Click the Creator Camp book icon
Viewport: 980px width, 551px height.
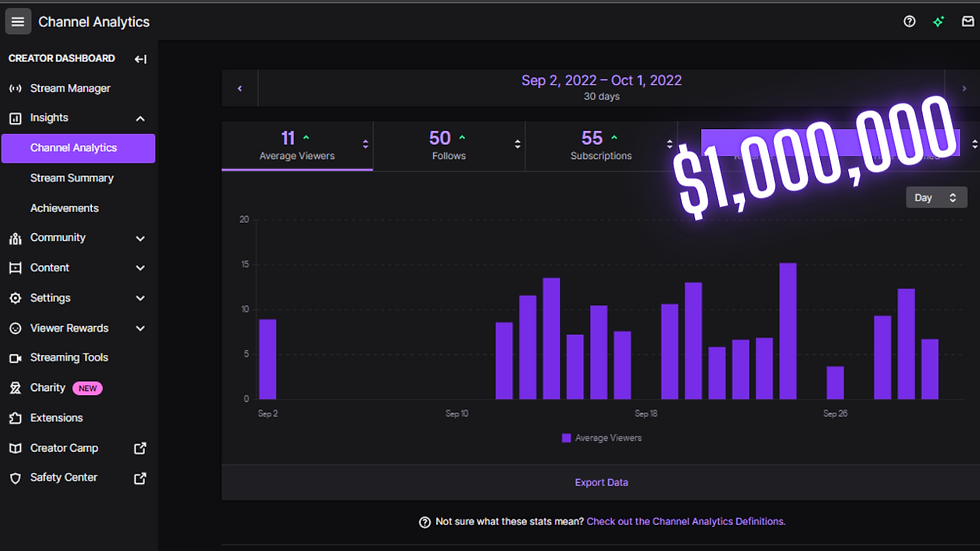[x=16, y=448]
